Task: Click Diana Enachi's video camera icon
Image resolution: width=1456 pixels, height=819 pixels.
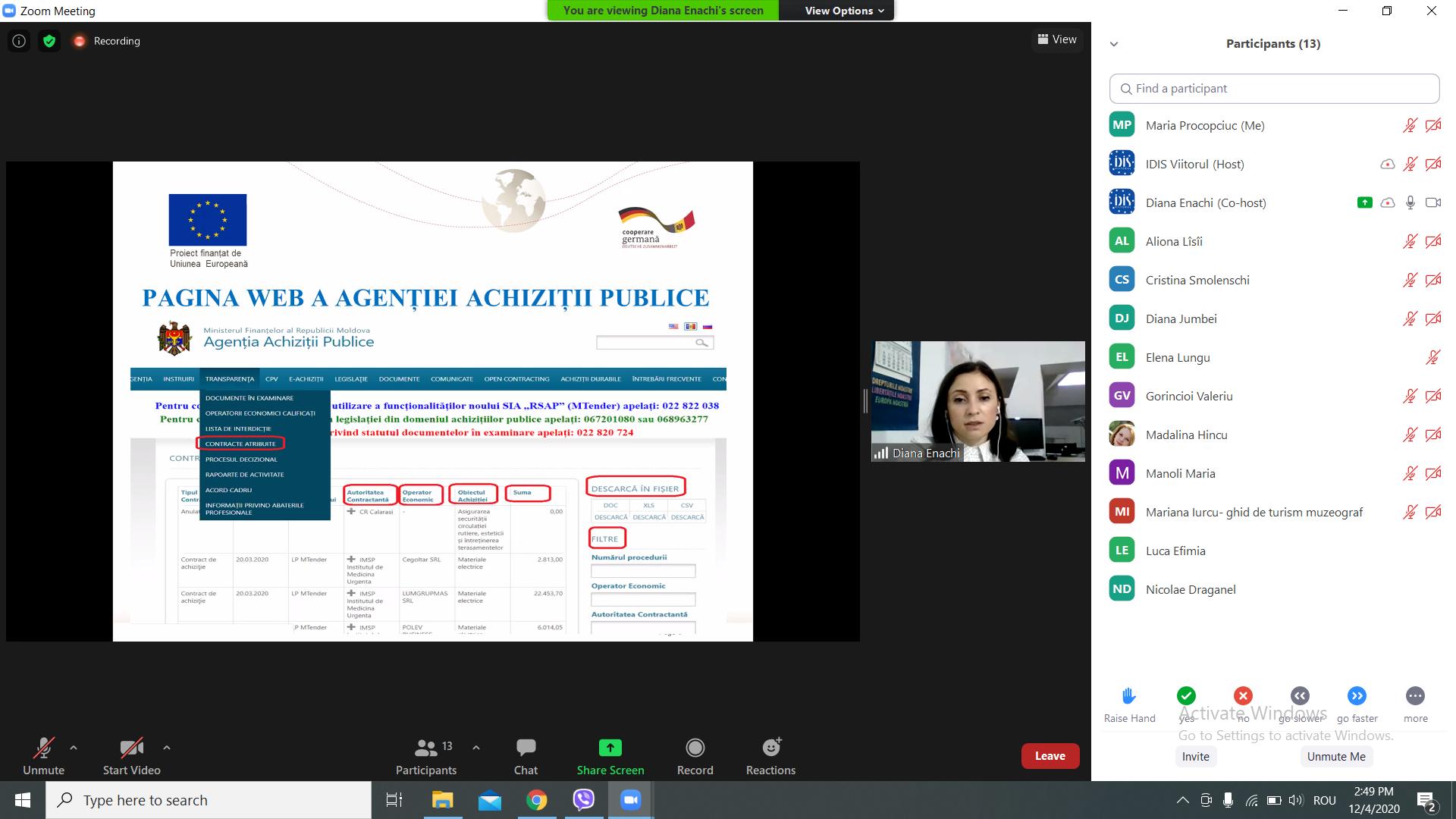Action: (x=1433, y=202)
